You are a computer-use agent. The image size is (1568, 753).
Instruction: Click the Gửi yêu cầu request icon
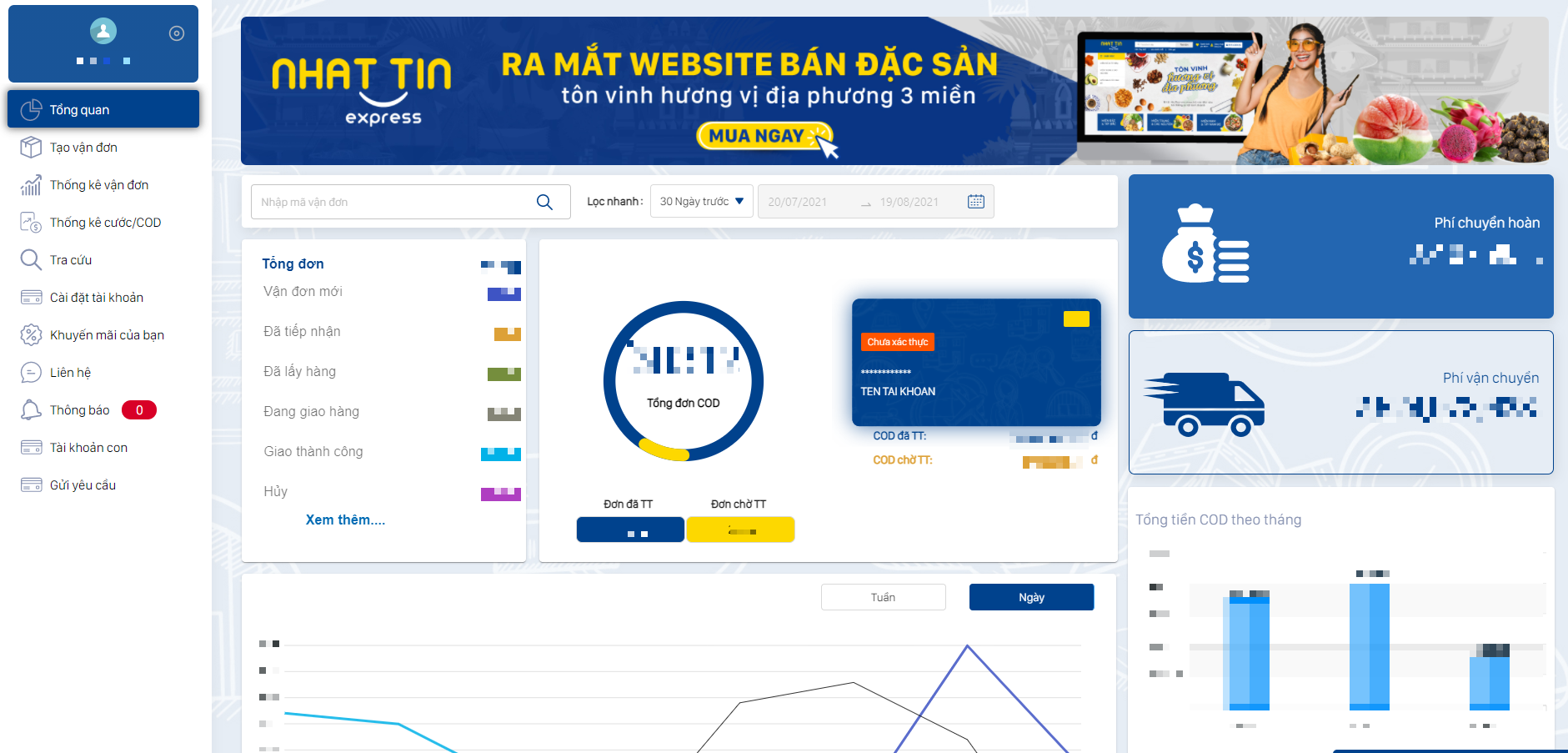click(x=31, y=484)
